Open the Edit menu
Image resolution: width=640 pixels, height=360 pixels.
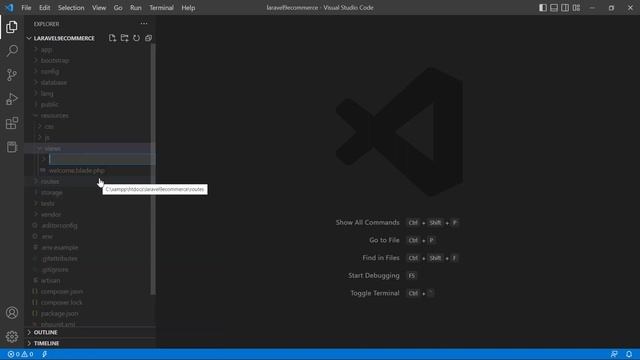pyautogui.click(x=44, y=8)
